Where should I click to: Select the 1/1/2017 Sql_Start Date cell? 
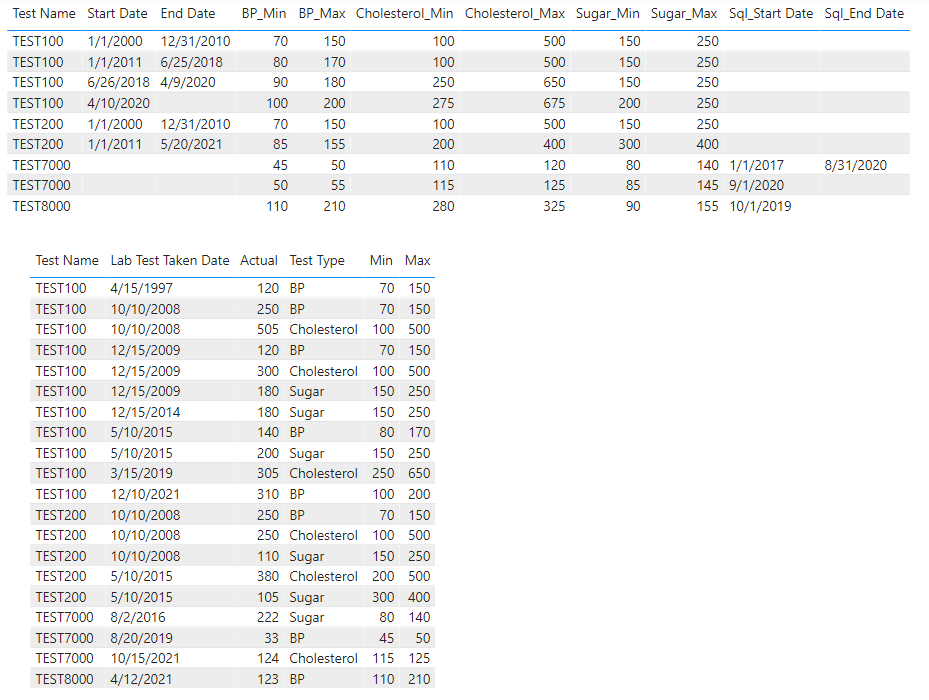757,165
